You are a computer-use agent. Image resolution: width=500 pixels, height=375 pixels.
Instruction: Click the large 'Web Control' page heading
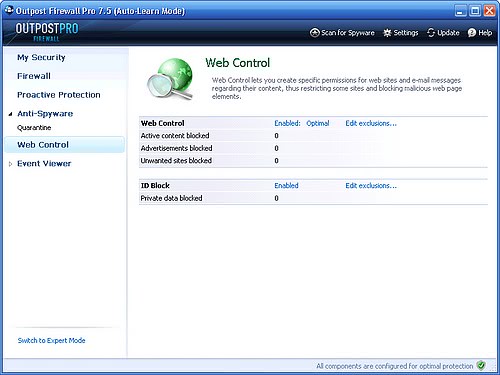click(x=237, y=63)
